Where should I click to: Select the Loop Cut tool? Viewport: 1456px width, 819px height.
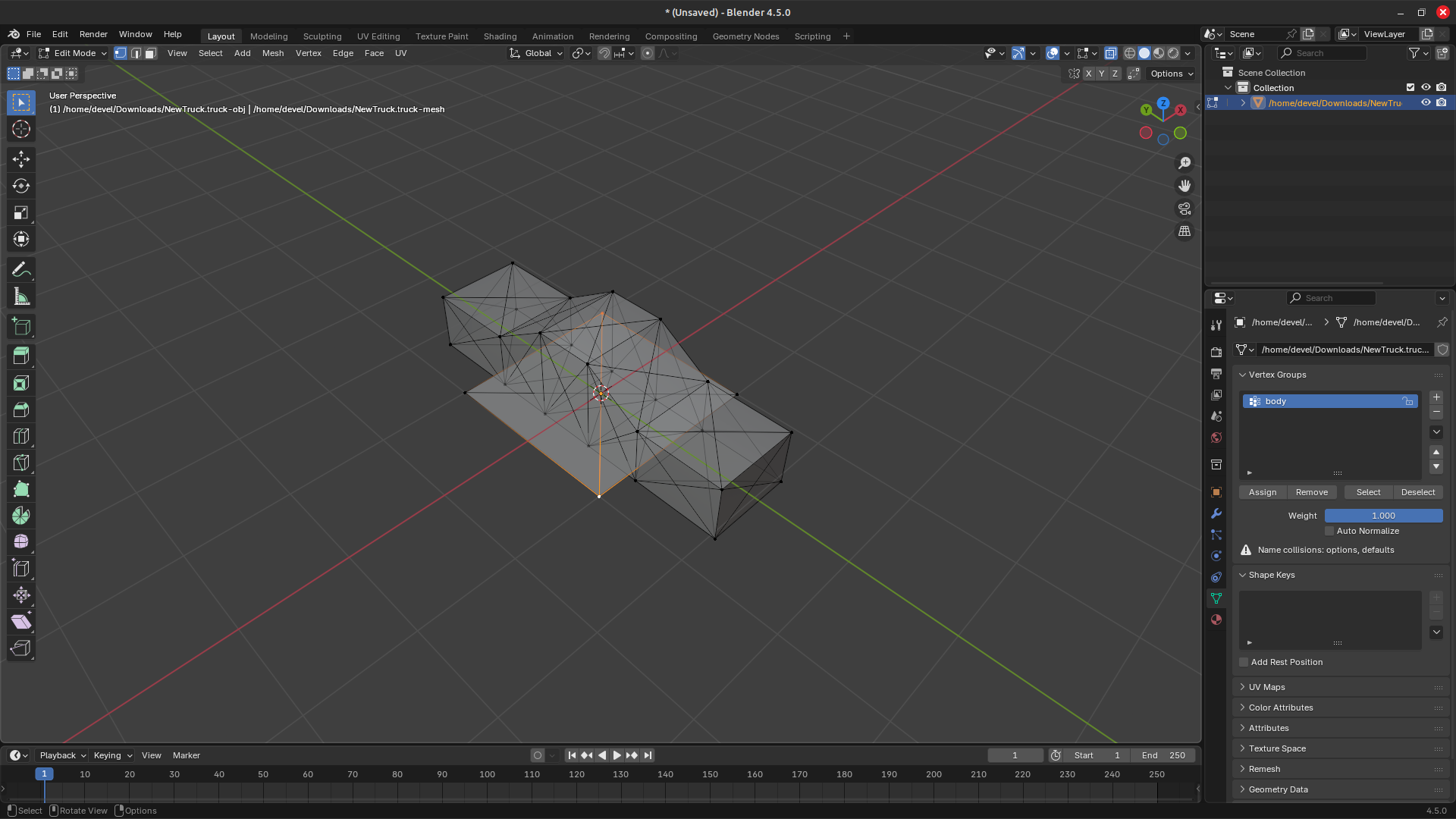pyautogui.click(x=21, y=436)
